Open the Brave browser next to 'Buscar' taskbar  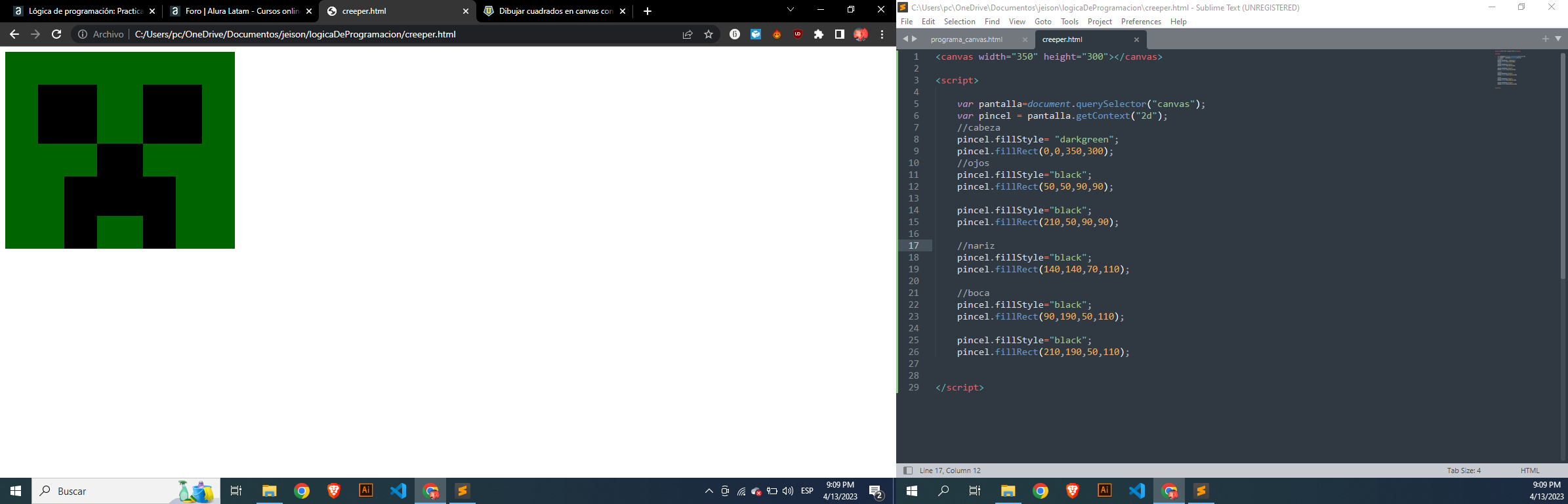click(333, 491)
